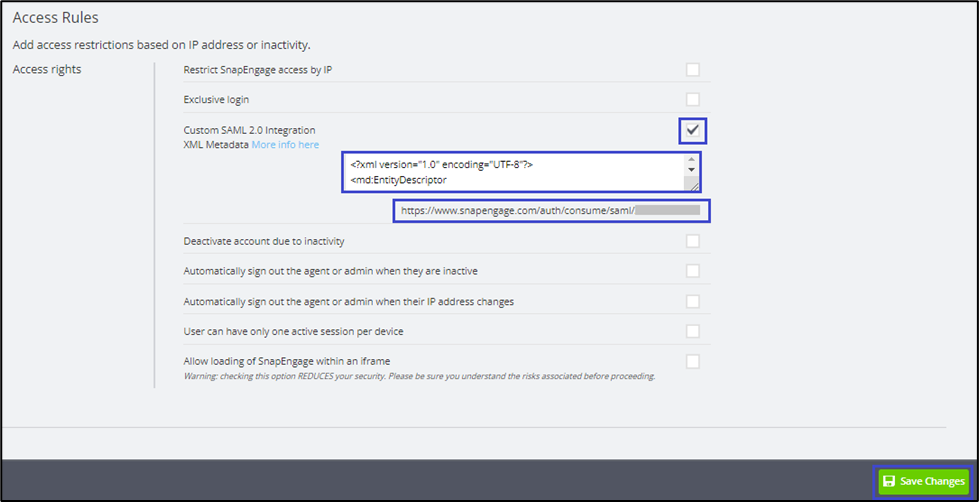Screen dimensions: 979x502
Task: Select the SAML consume URL field
Action: [x=551, y=211]
